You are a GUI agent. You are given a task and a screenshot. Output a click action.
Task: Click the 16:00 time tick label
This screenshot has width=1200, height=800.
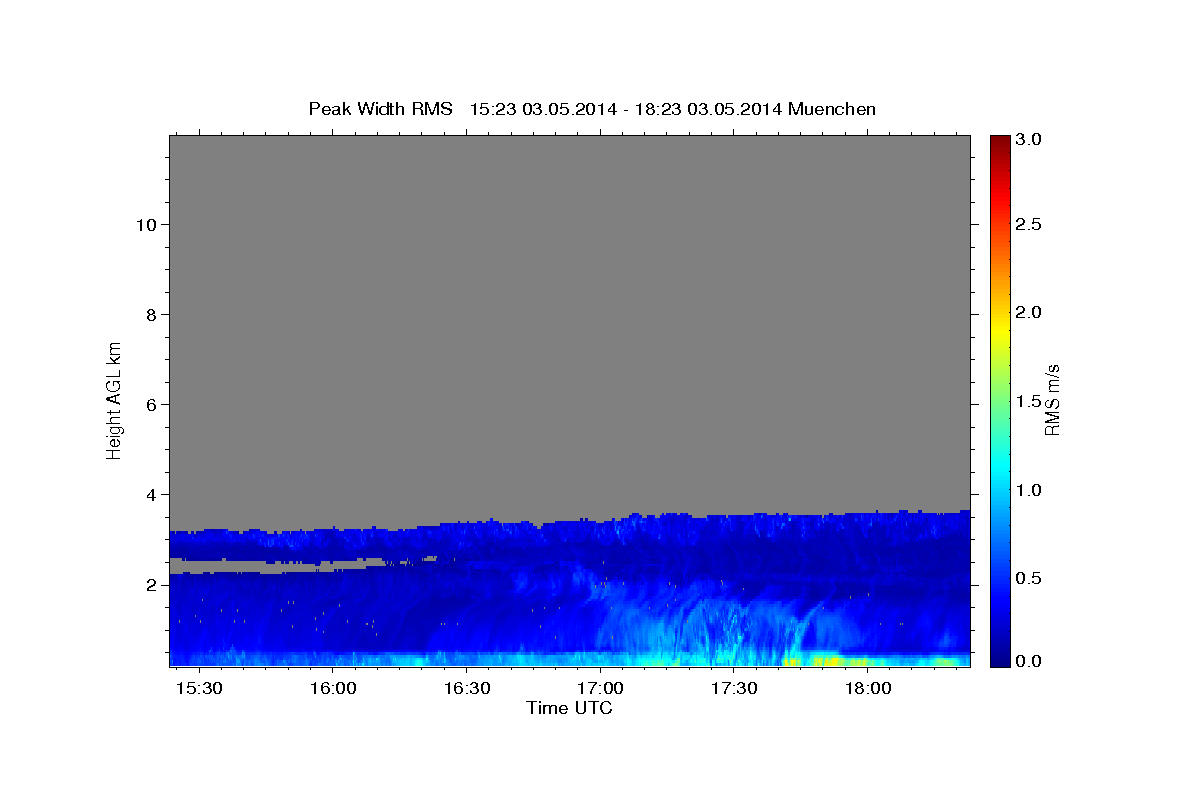click(x=333, y=689)
